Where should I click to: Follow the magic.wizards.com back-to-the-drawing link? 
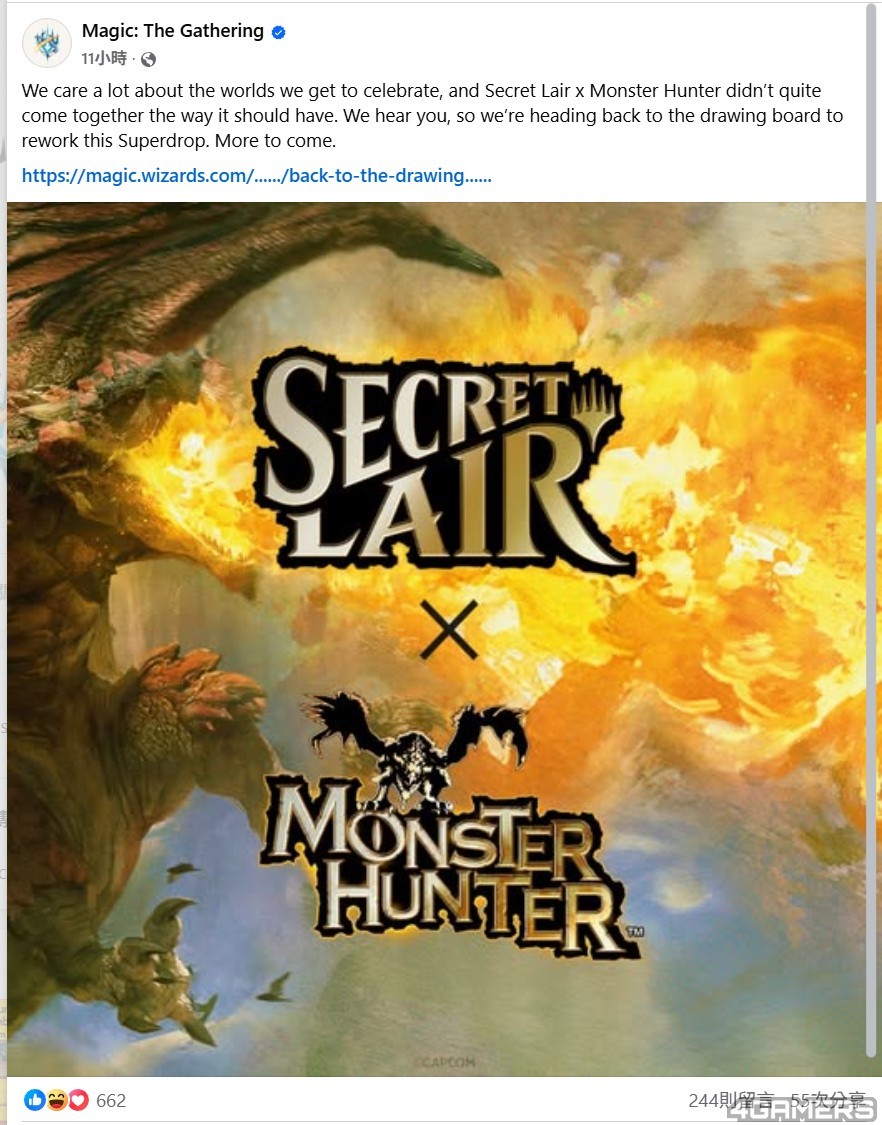256,176
